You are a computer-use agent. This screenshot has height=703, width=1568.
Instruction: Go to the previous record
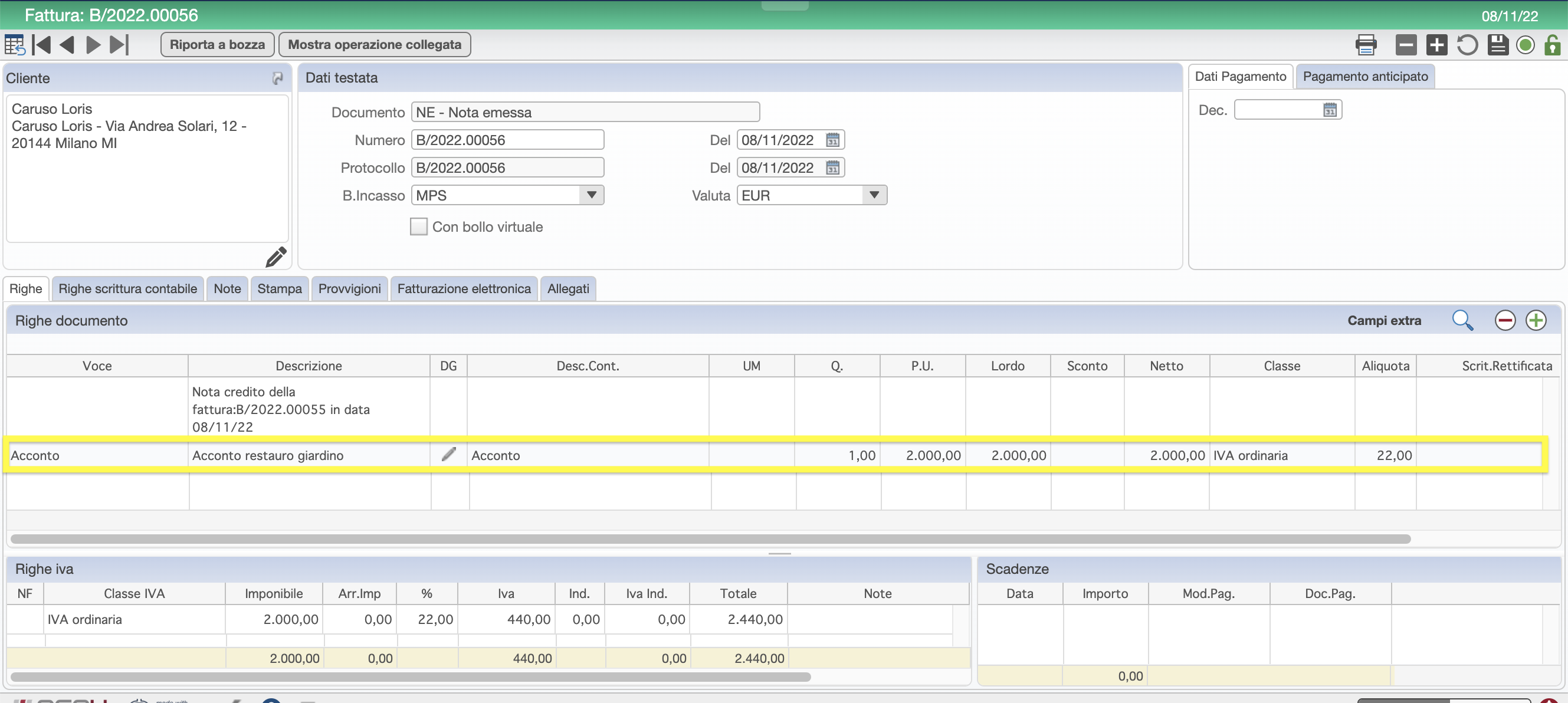tap(67, 44)
